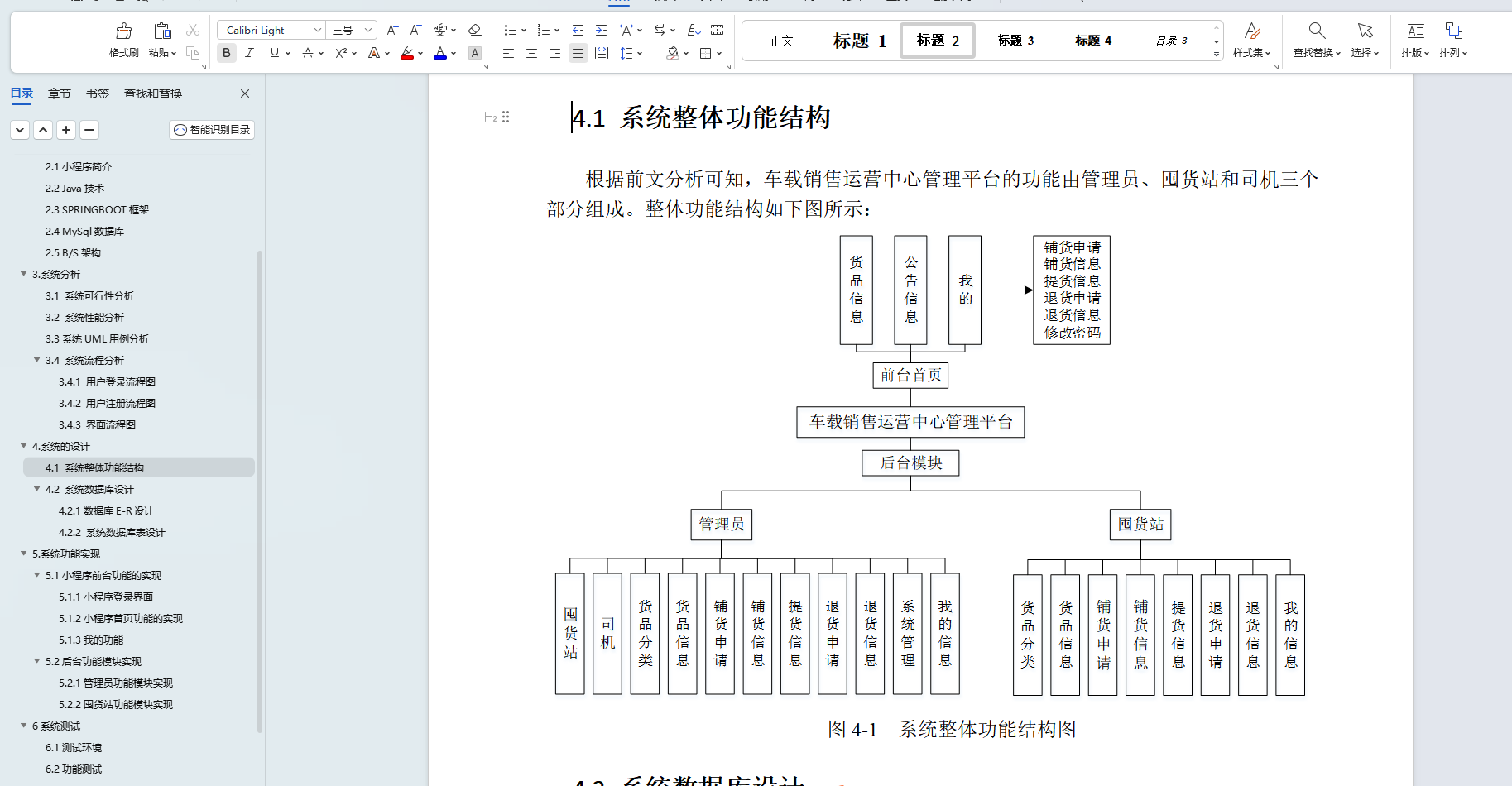
Task: Apply the 标题 1 style
Action: click(859, 41)
